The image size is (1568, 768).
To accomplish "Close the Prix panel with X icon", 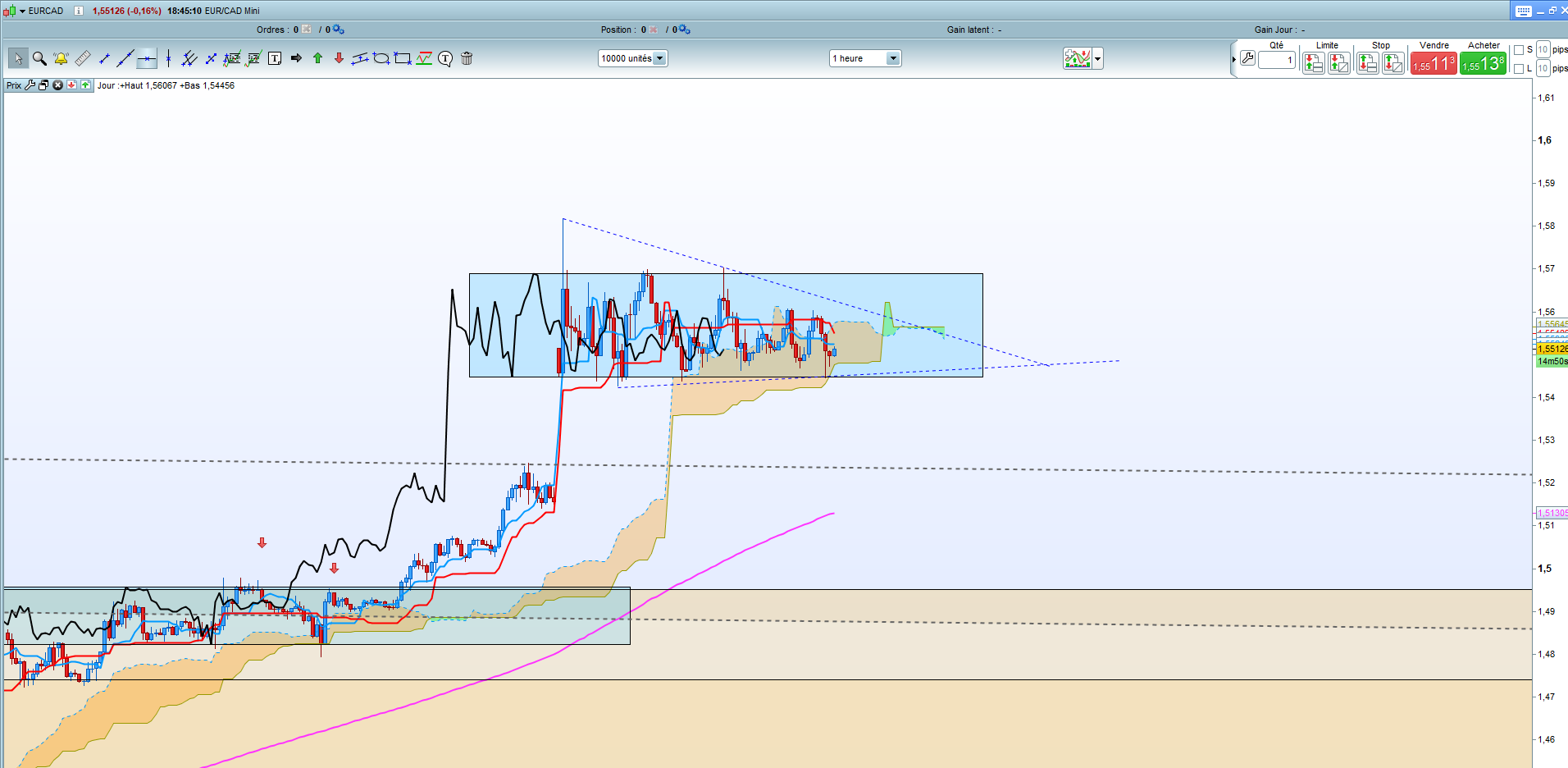I will (x=57, y=85).
